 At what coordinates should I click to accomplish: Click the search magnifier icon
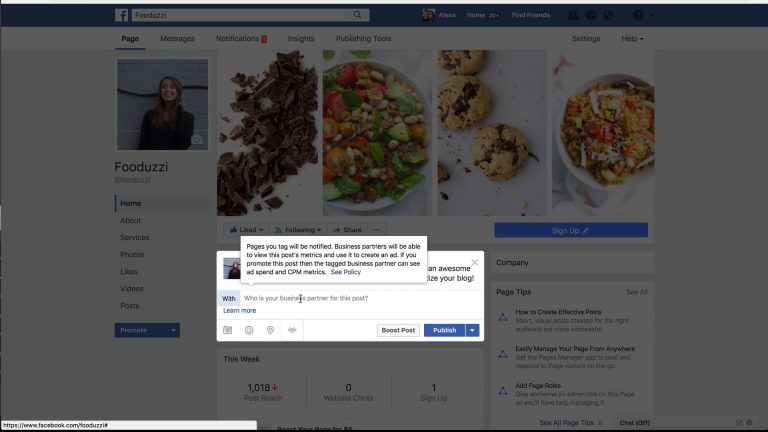pos(357,15)
